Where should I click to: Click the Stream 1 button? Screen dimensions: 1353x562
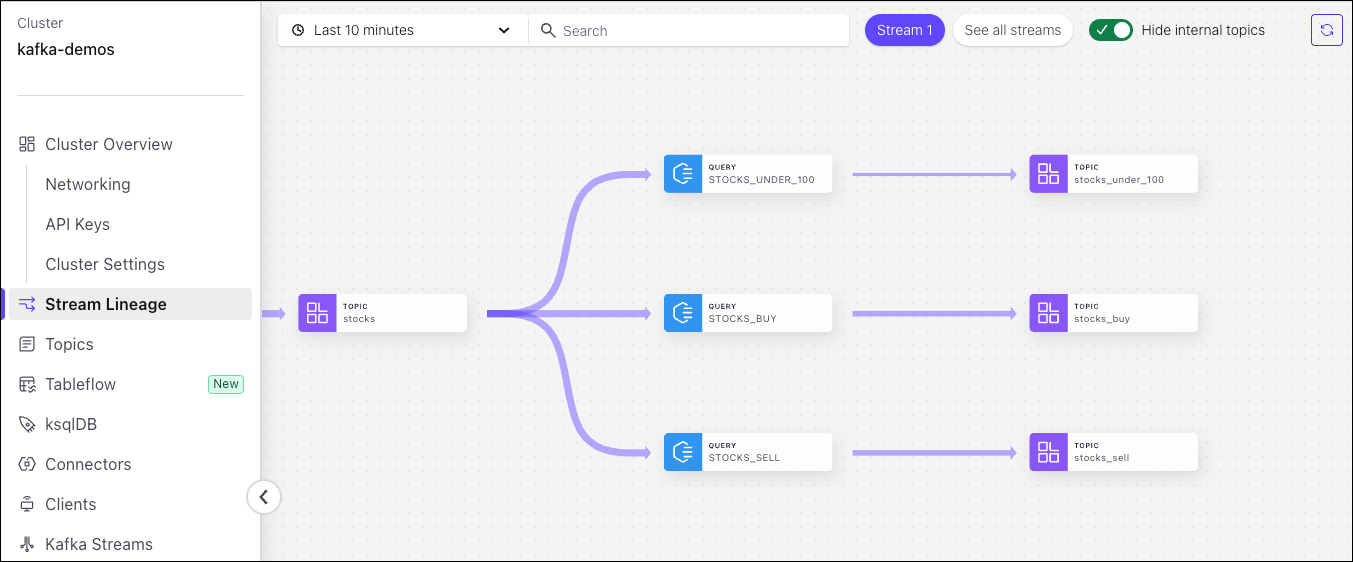click(x=904, y=30)
